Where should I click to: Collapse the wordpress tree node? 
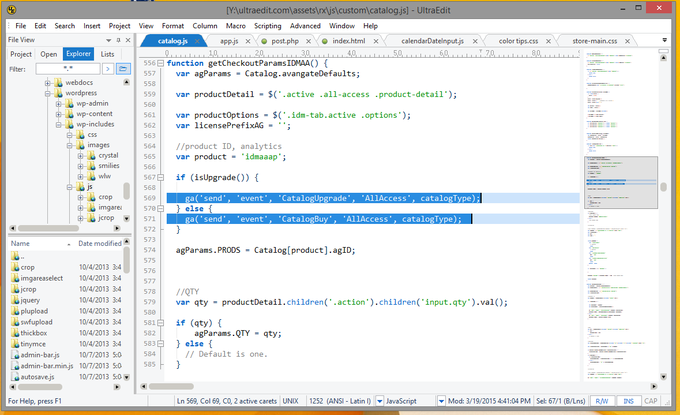48,93
